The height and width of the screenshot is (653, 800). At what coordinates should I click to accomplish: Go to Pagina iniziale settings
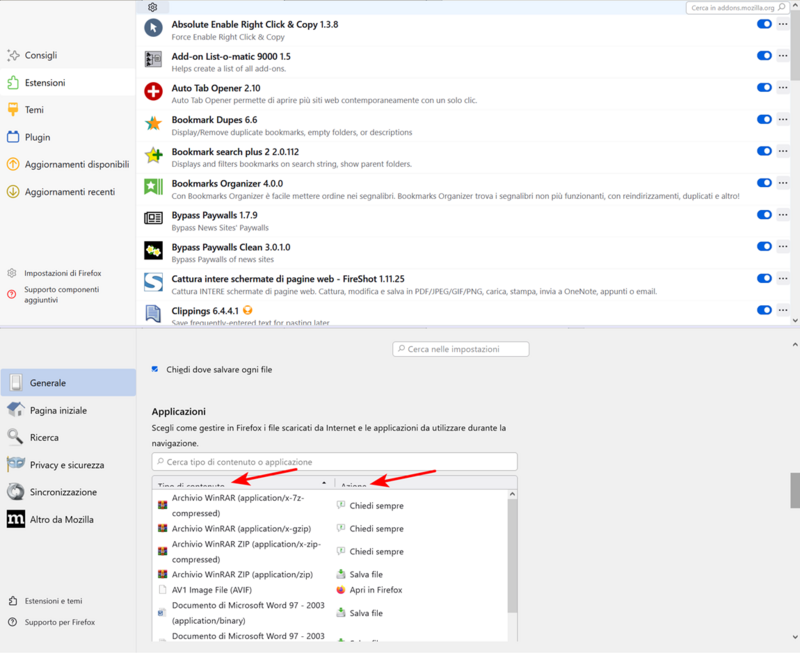[68, 410]
